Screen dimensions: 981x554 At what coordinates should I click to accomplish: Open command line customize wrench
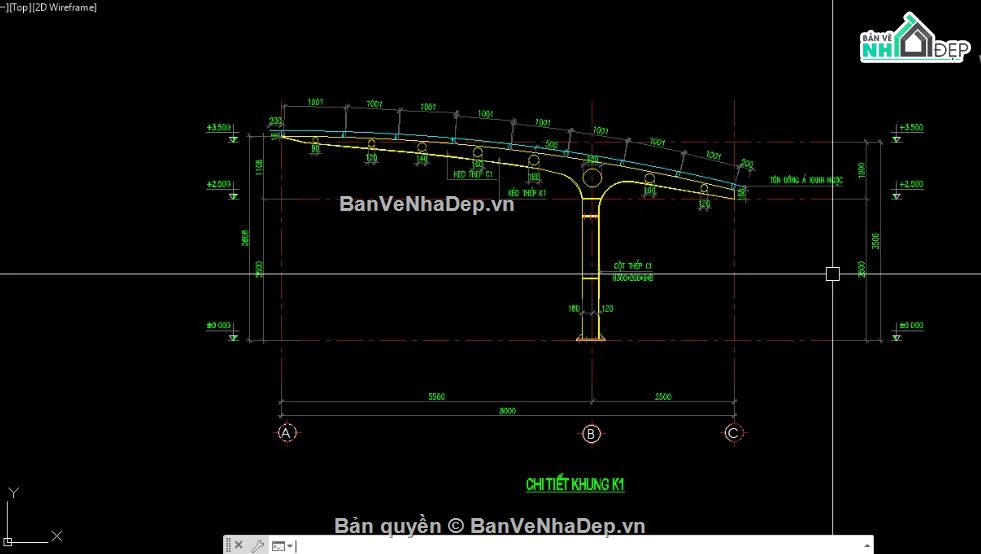(257, 545)
